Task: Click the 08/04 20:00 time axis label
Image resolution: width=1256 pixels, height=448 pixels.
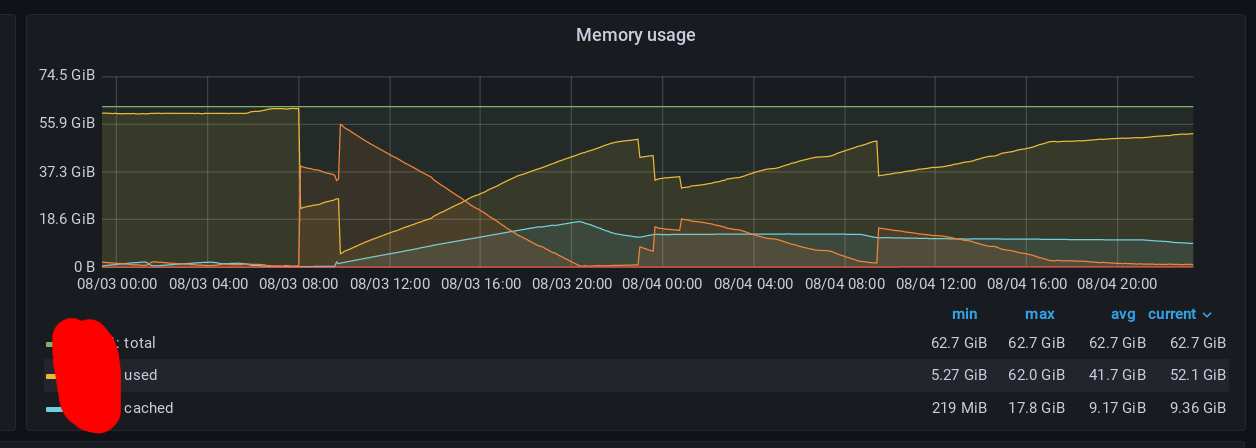Action: 1117,284
